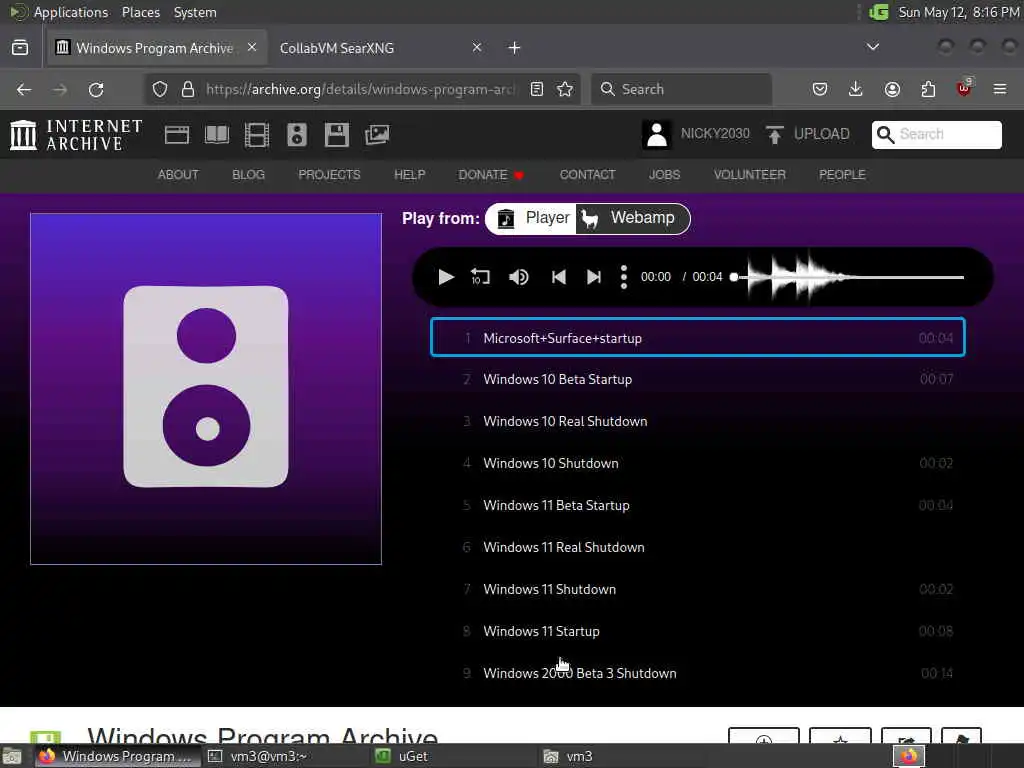Reload the current page
Viewport: 1024px width, 768px height.
point(96,89)
